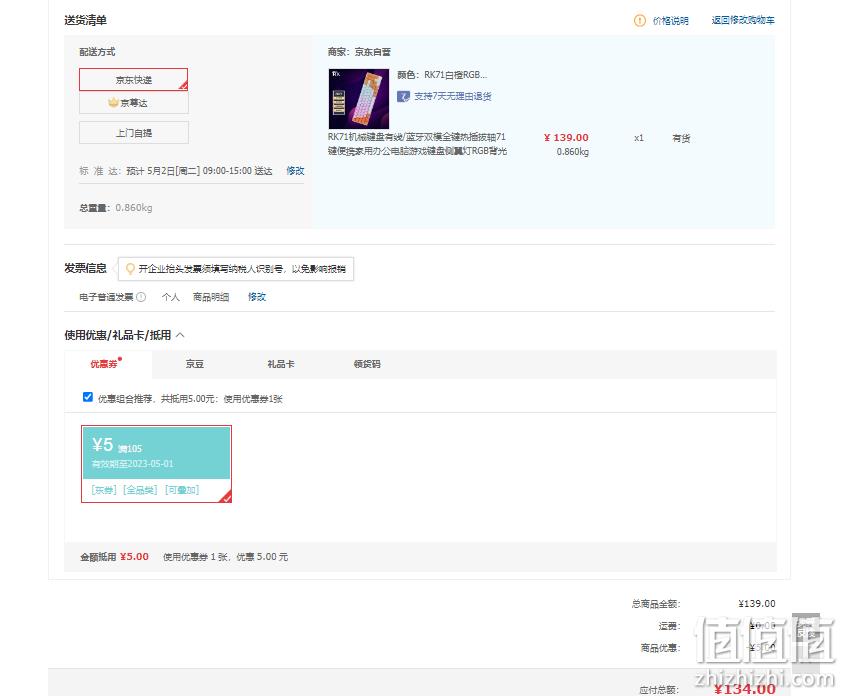Viewport: 844px width, 696px height.
Task: Modify invoice information via 修改
Action: tap(257, 297)
